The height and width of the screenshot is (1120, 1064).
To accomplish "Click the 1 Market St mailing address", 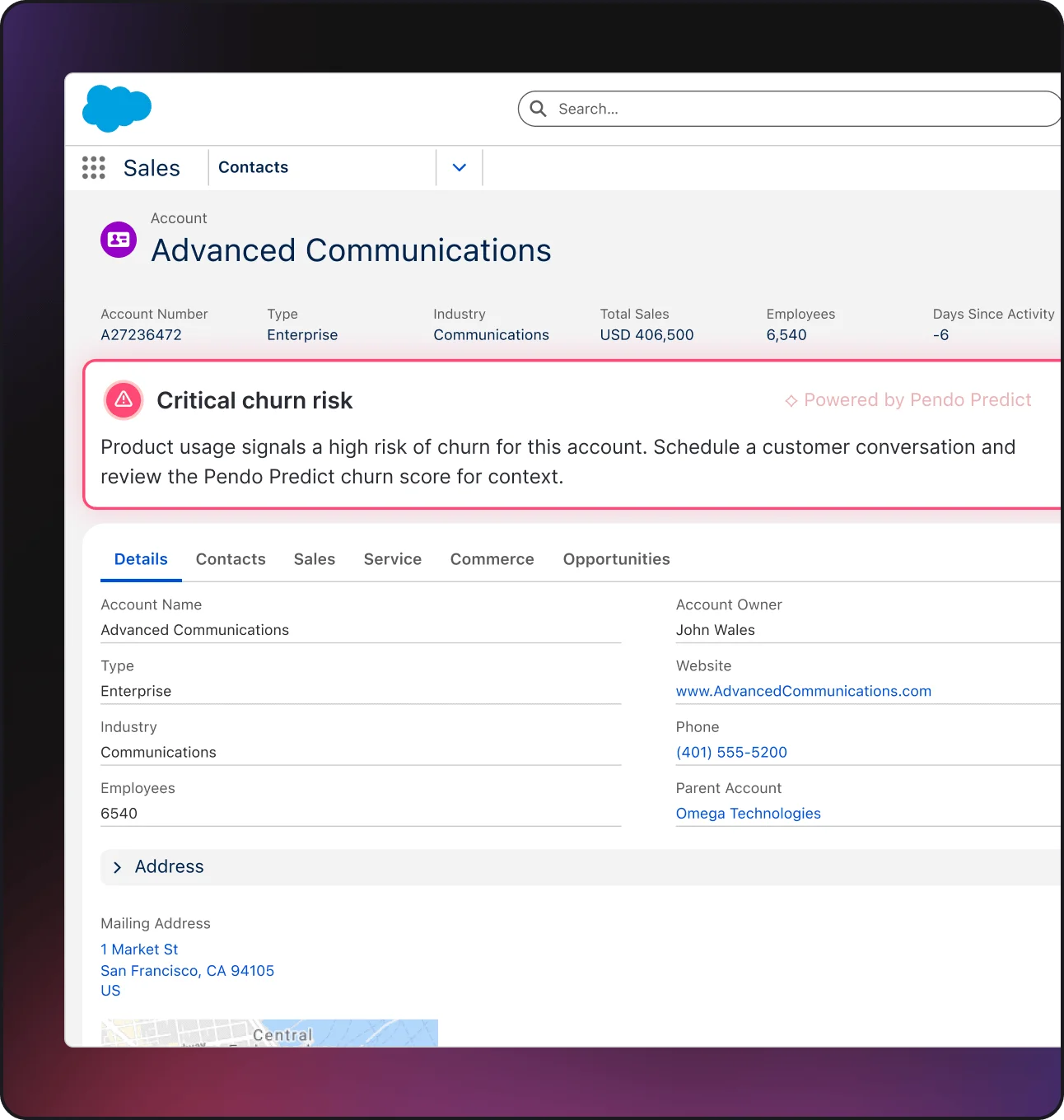I will pyautogui.click(x=139, y=950).
